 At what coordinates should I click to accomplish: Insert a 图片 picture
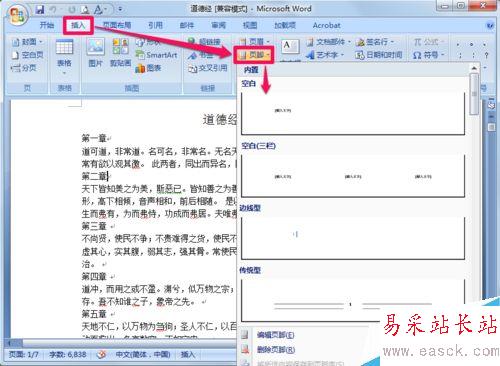point(95,53)
